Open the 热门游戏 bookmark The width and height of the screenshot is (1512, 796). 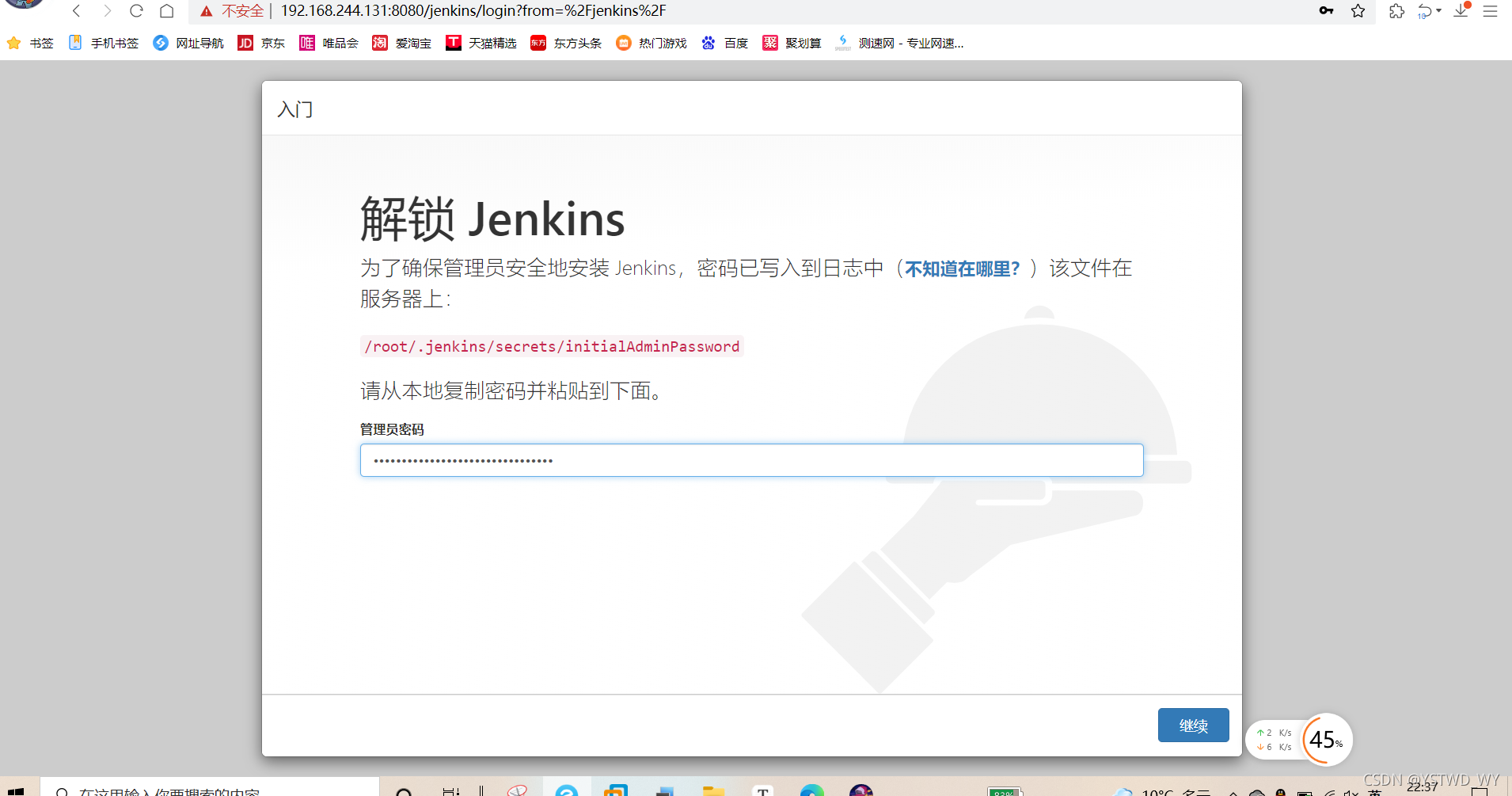(652, 43)
